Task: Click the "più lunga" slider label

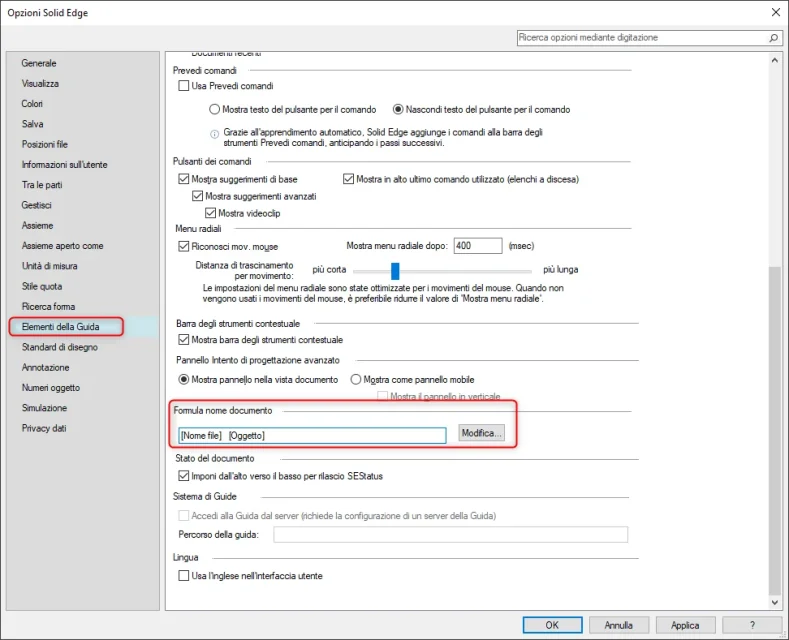Action: pyautogui.click(x=561, y=270)
